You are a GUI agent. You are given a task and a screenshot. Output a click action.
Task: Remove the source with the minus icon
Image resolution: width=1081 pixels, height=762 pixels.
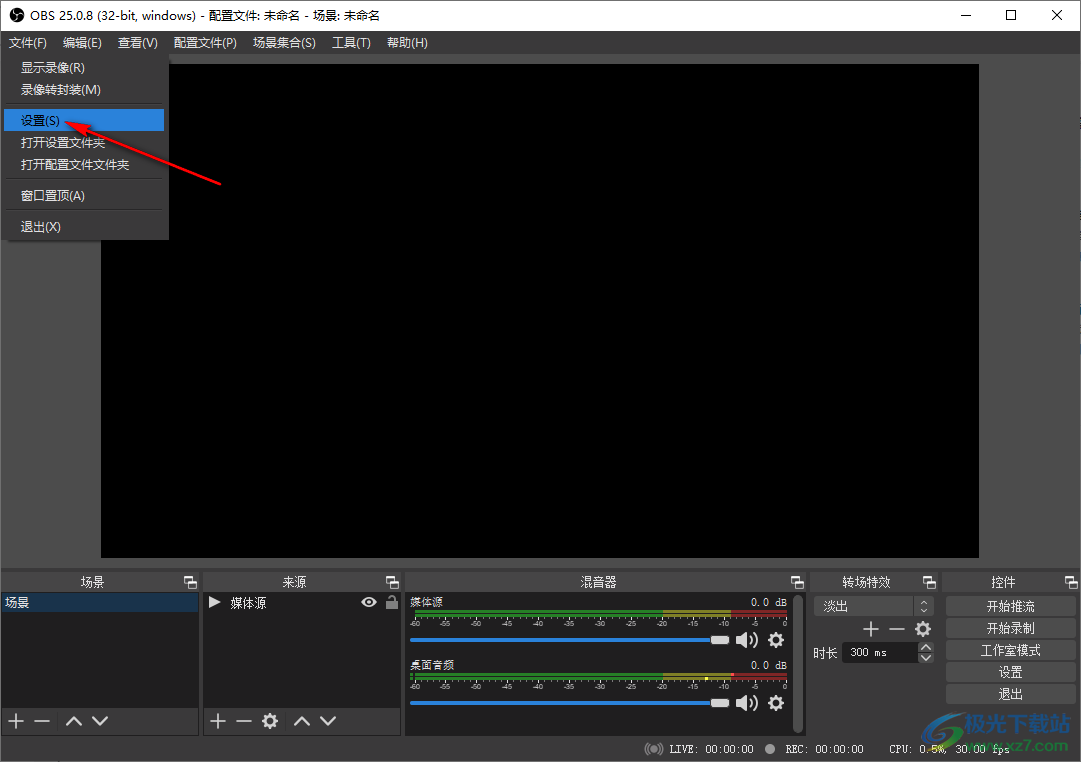click(x=243, y=721)
